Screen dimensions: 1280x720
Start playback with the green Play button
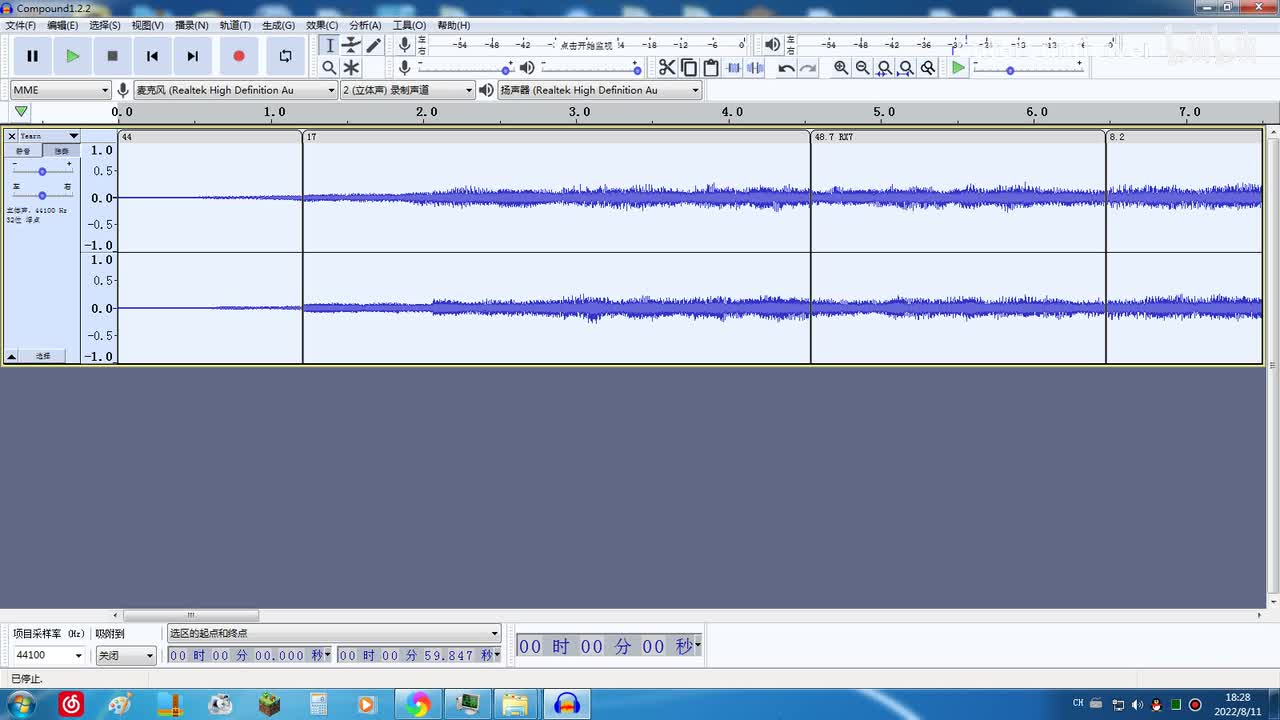(x=72, y=56)
